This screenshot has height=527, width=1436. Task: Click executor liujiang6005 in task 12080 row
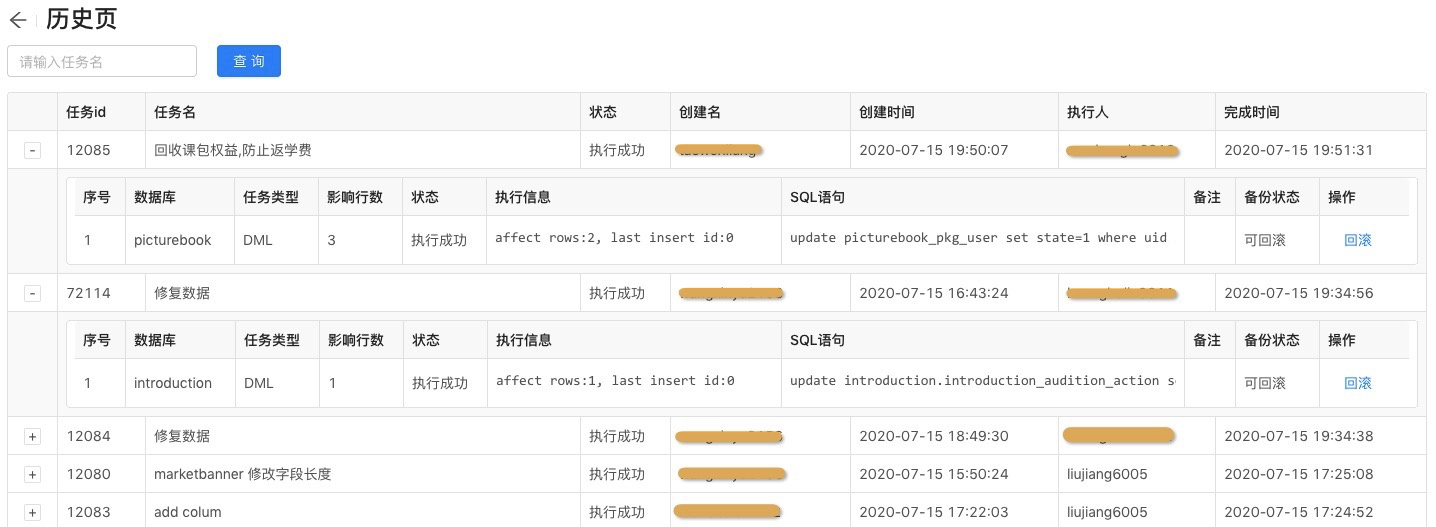click(x=1107, y=474)
